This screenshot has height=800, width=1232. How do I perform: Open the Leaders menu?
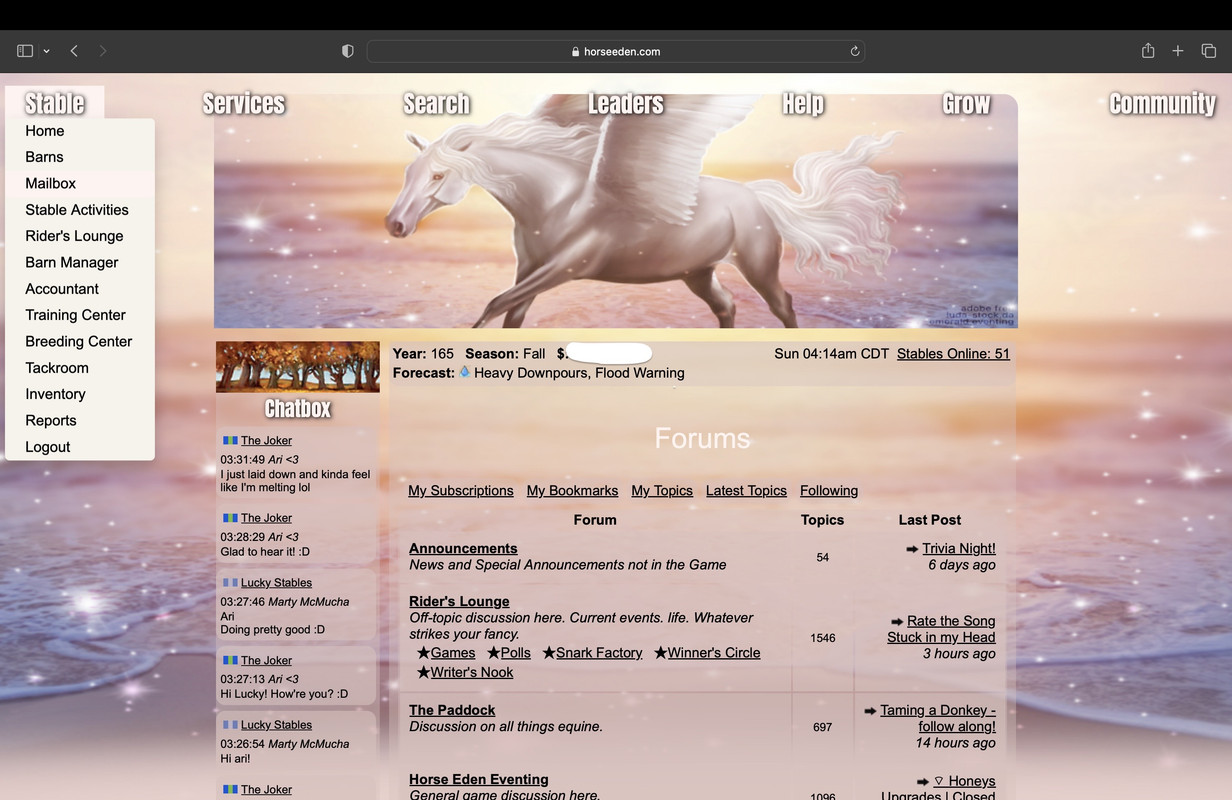click(x=626, y=103)
